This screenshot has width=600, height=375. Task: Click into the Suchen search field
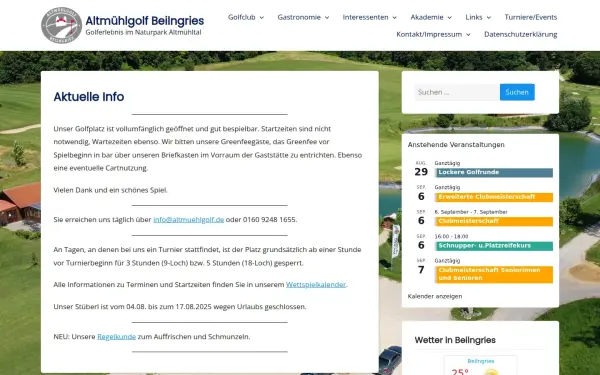pyautogui.click(x=457, y=92)
